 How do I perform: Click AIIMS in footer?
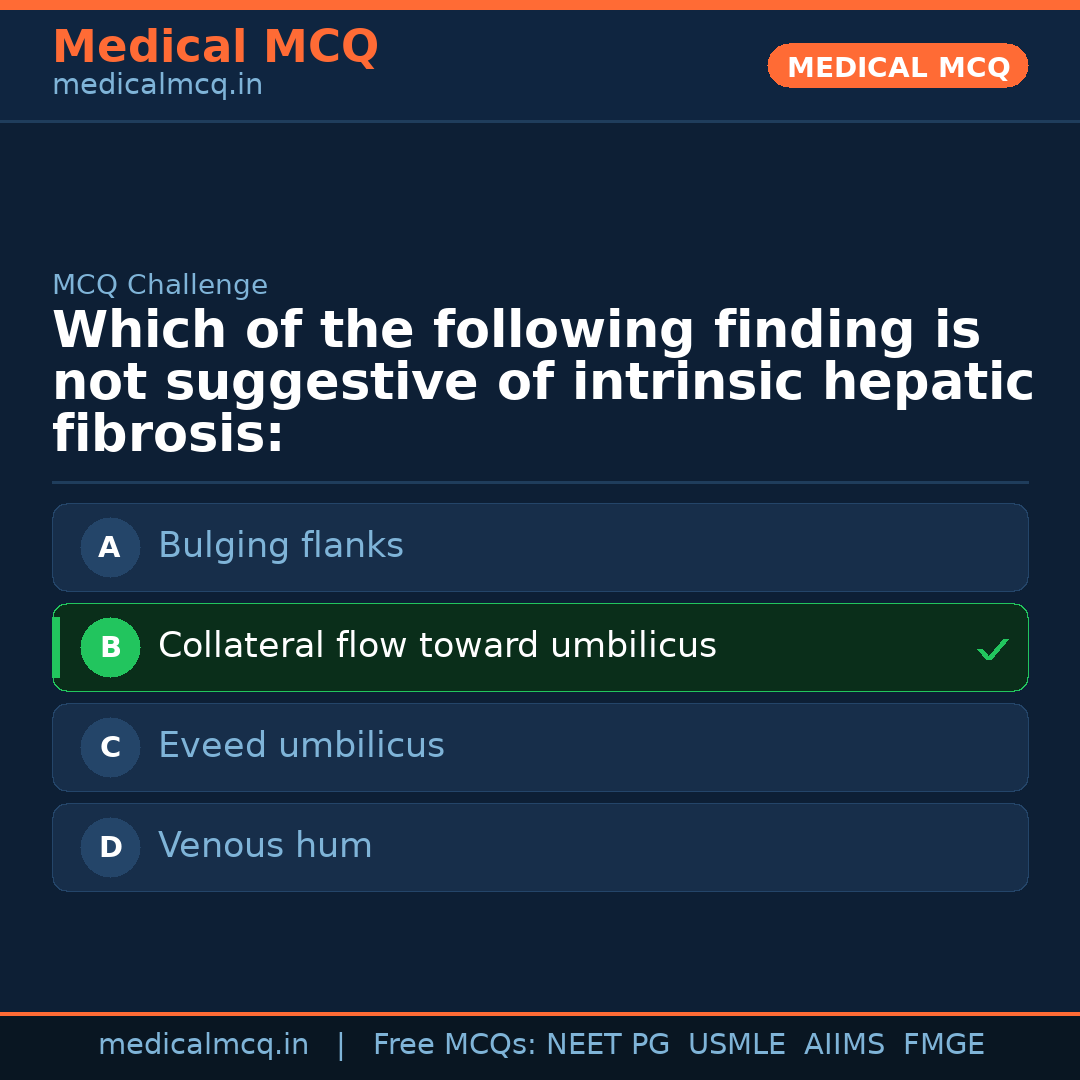(844, 1045)
